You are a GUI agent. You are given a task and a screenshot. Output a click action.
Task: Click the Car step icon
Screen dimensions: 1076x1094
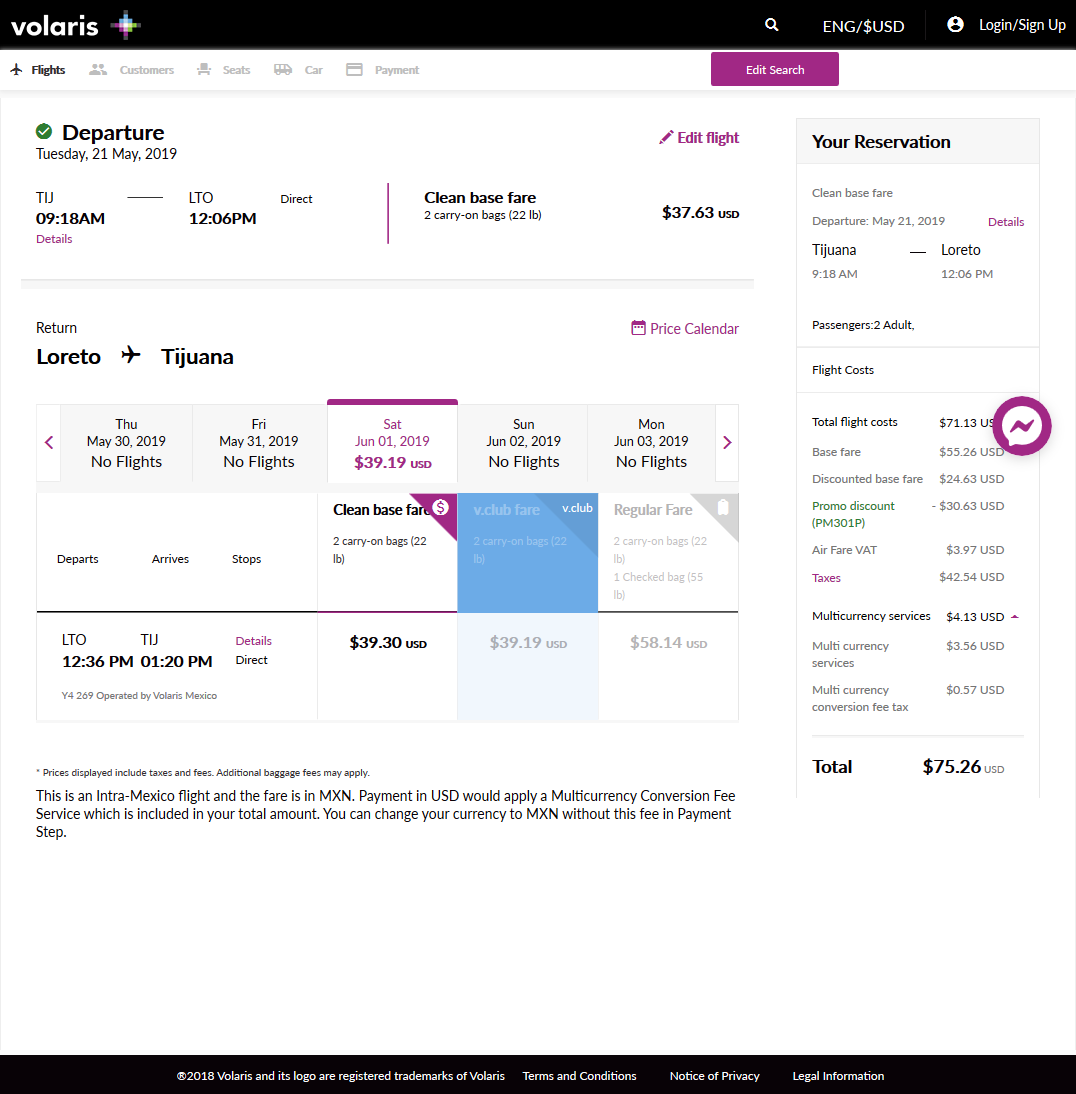point(283,70)
